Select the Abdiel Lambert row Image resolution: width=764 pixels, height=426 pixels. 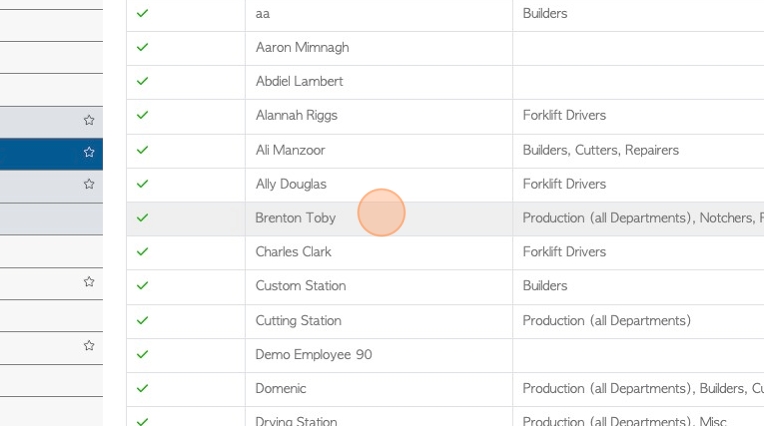point(445,82)
